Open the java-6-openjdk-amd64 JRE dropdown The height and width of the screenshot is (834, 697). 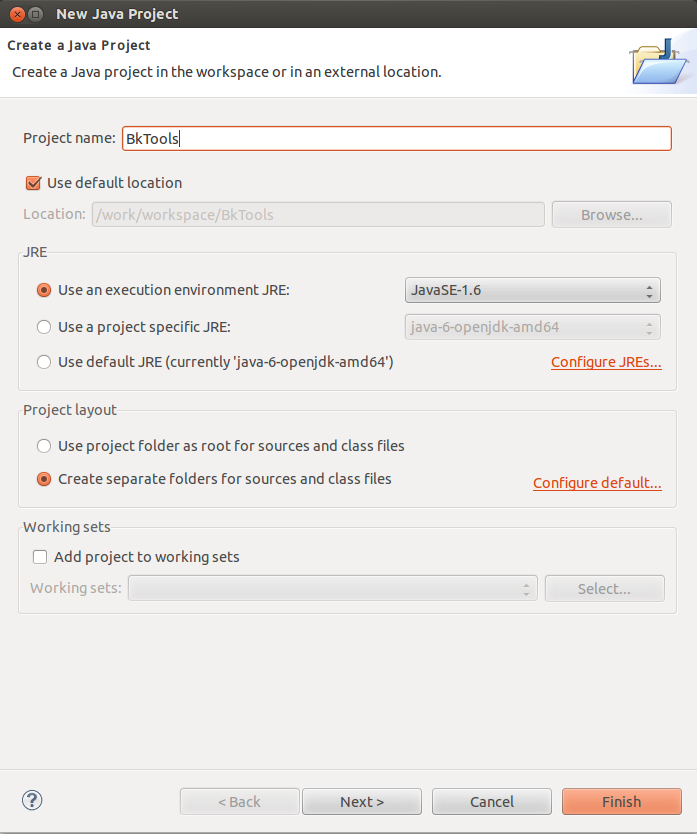coord(532,327)
